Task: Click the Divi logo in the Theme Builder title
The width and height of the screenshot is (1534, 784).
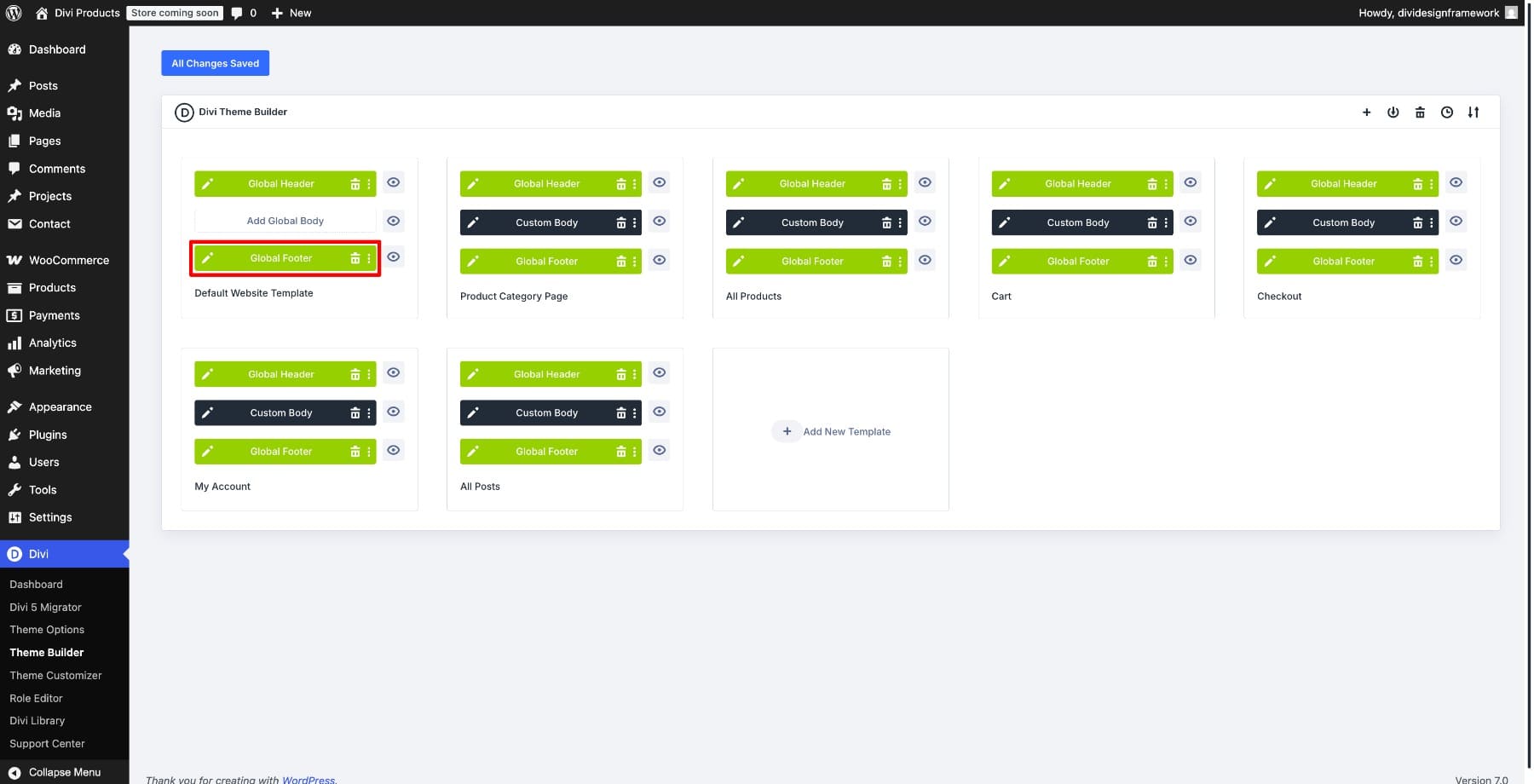Action: coord(184,112)
